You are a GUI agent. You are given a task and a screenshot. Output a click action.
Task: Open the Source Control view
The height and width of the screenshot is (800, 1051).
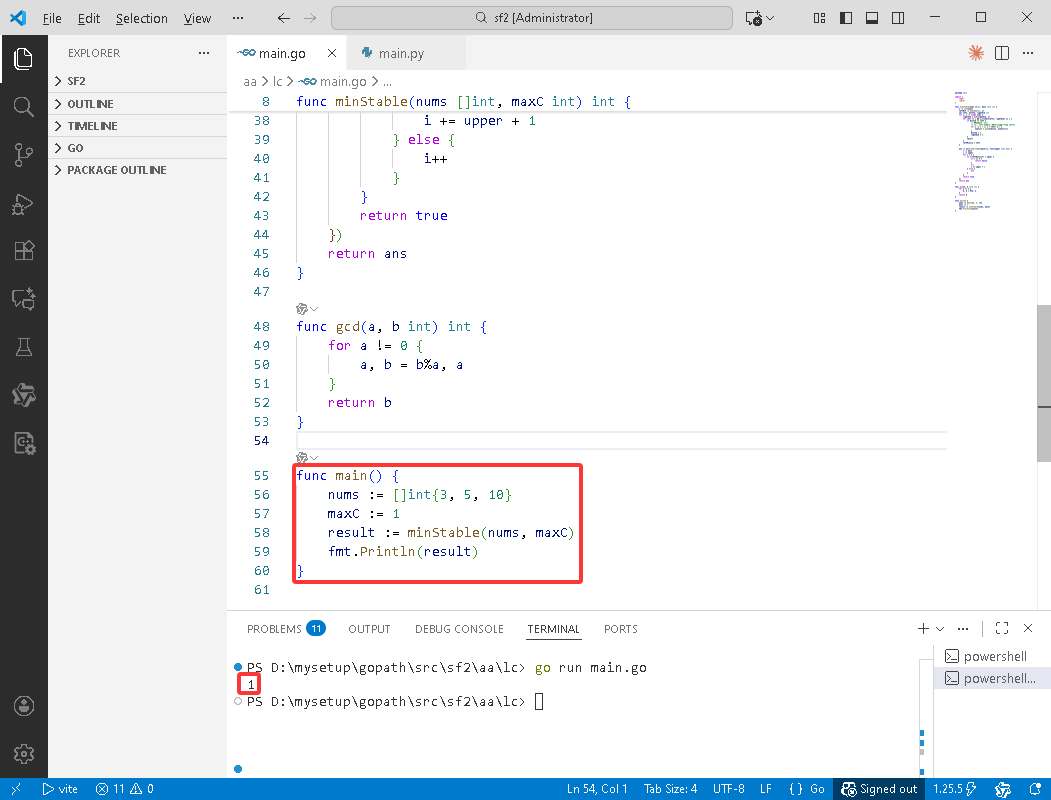23,155
